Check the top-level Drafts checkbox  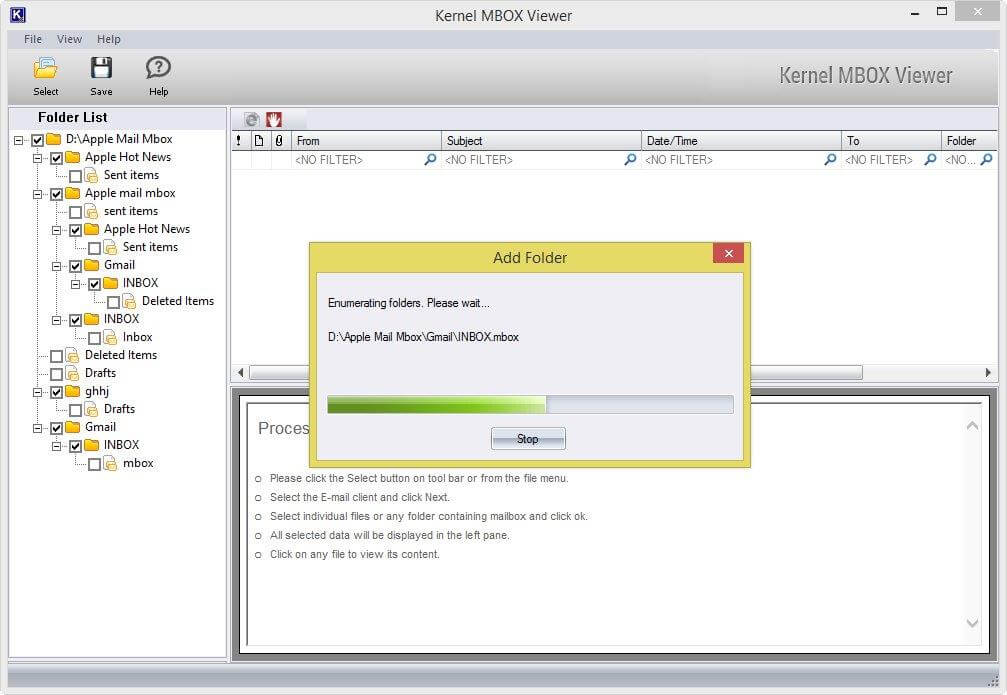(x=57, y=374)
